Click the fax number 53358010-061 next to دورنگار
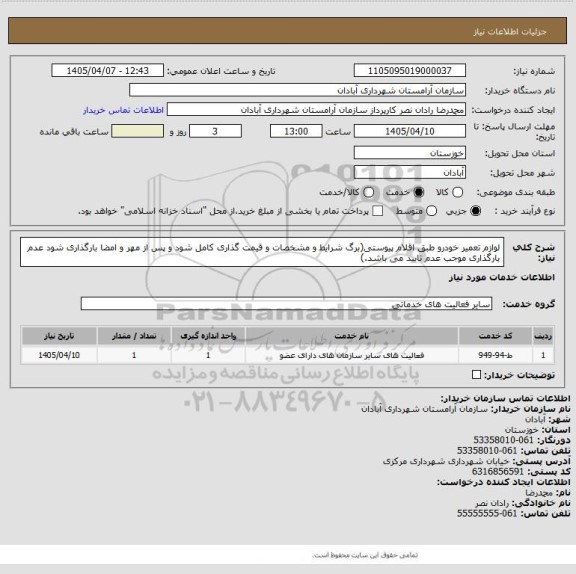The image size is (576, 574). 503,440
